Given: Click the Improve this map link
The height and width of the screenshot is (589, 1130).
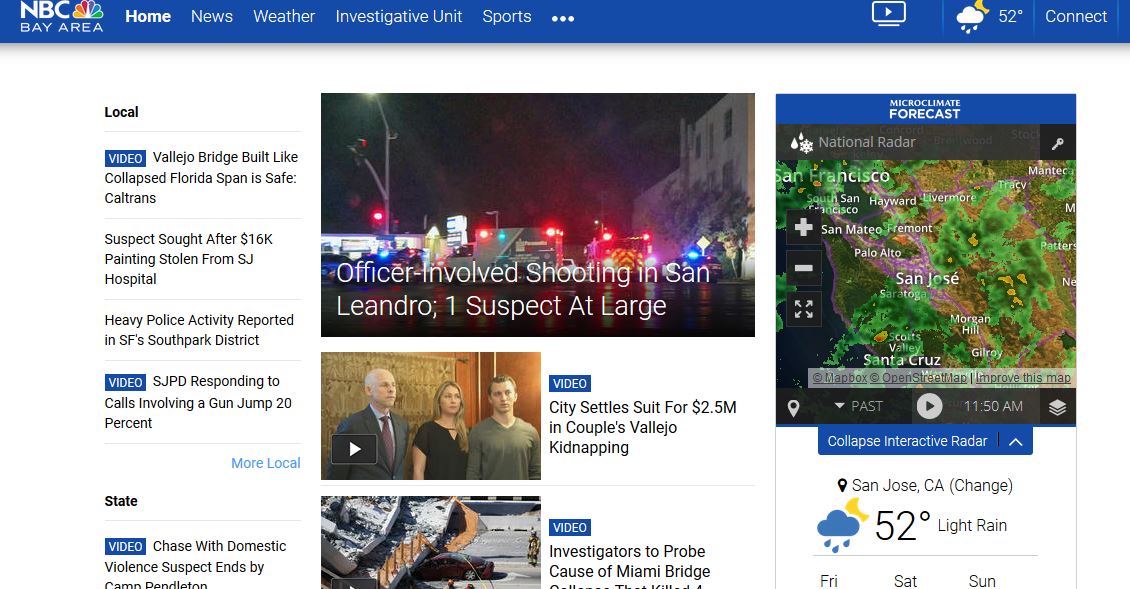Looking at the screenshot, I should click(1023, 378).
